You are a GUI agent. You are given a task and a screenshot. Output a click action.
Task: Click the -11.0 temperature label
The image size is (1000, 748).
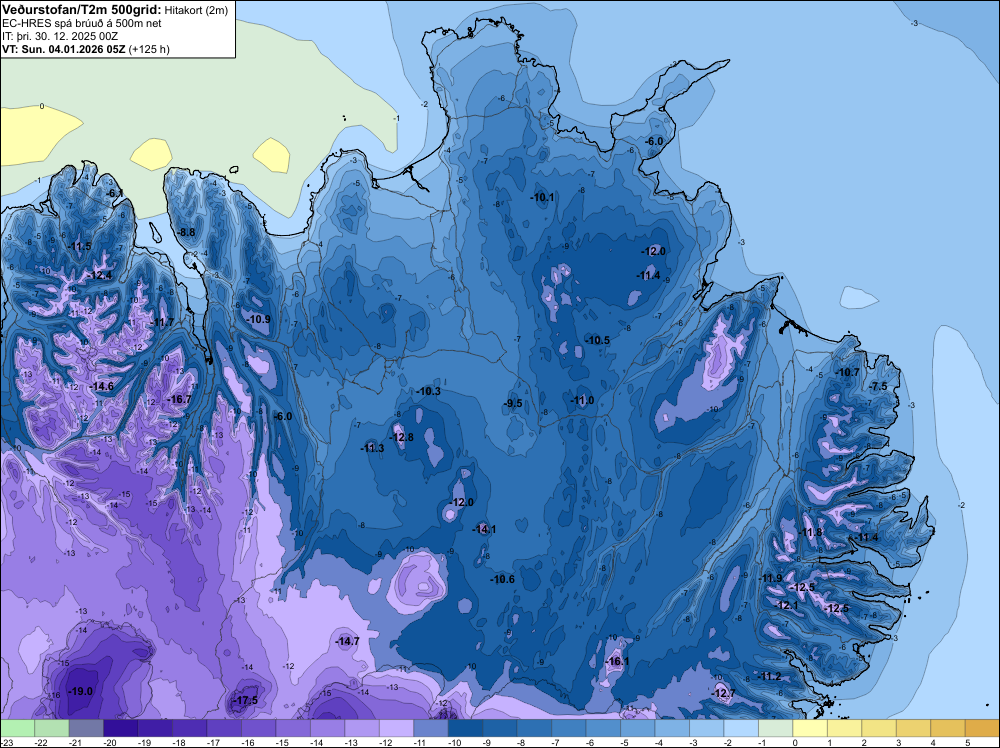582,400
